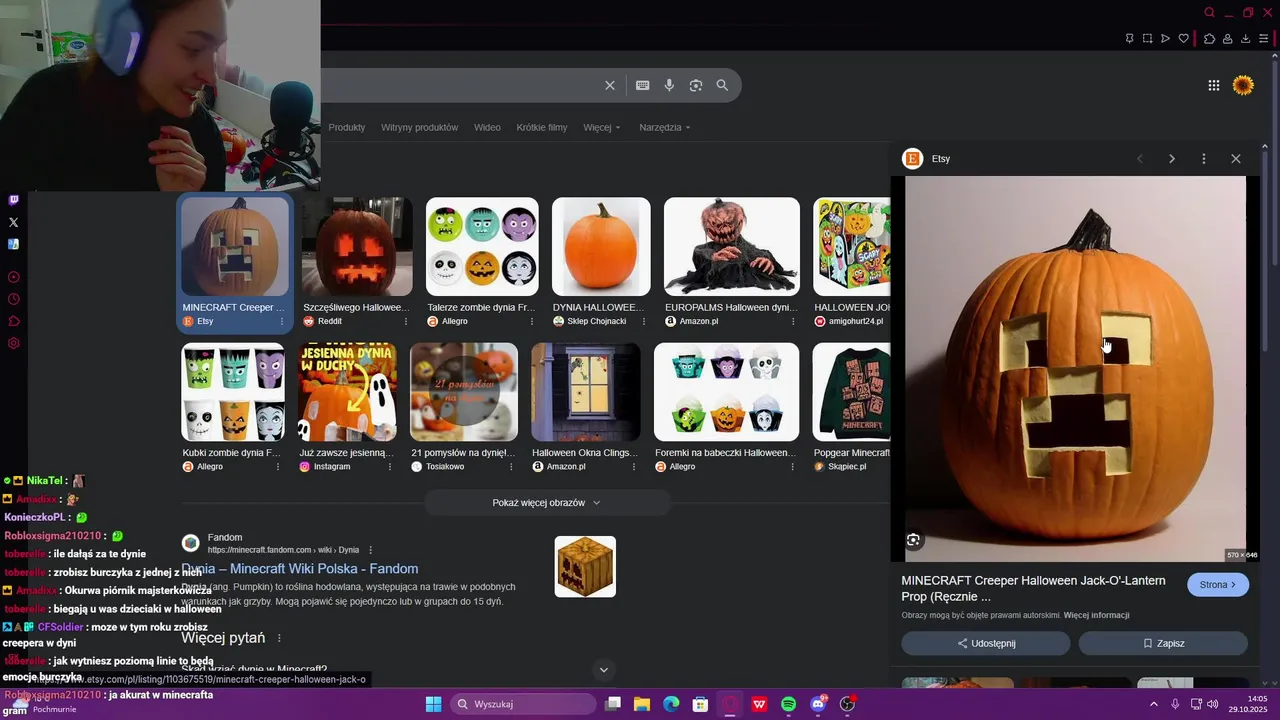Expand the Narzędzia tools dropdown
Image resolution: width=1280 pixels, height=720 pixels.
665,127
